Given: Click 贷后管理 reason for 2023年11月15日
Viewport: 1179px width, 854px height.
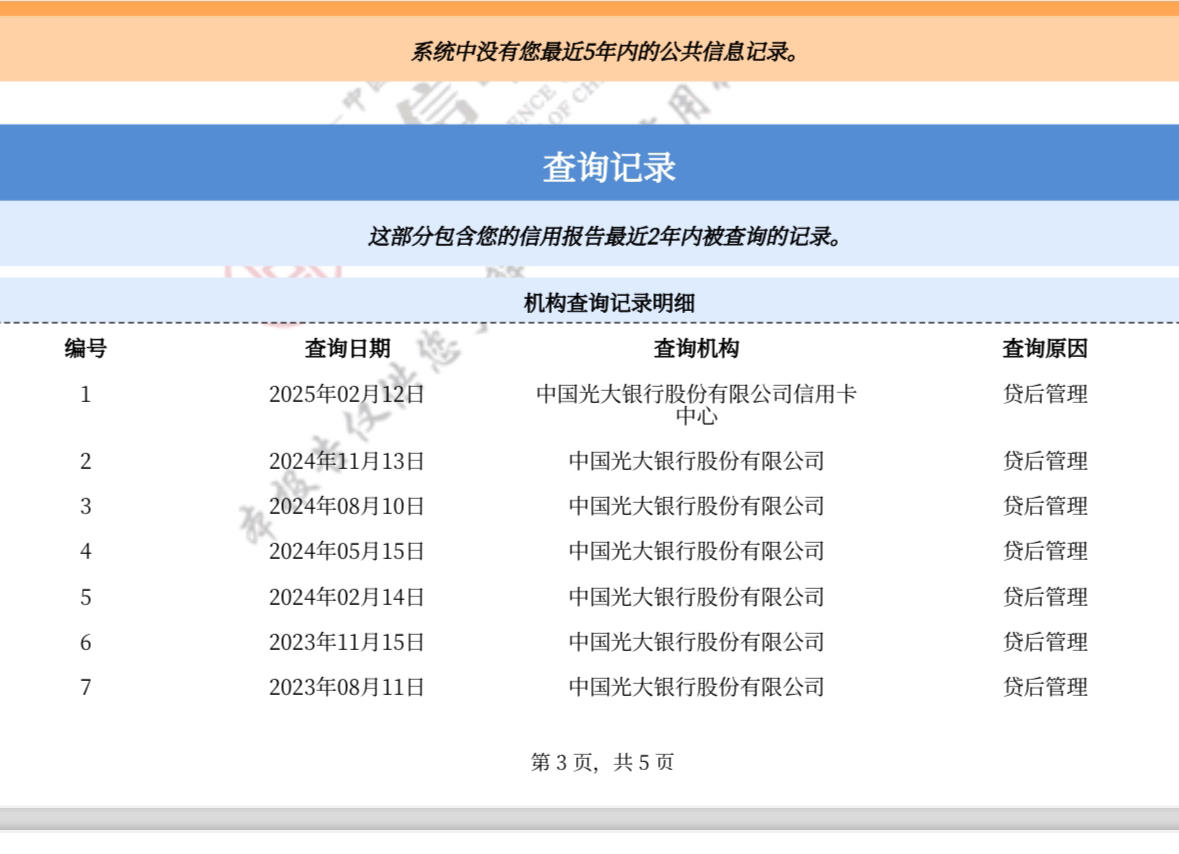Looking at the screenshot, I should [x=1045, y=643].
